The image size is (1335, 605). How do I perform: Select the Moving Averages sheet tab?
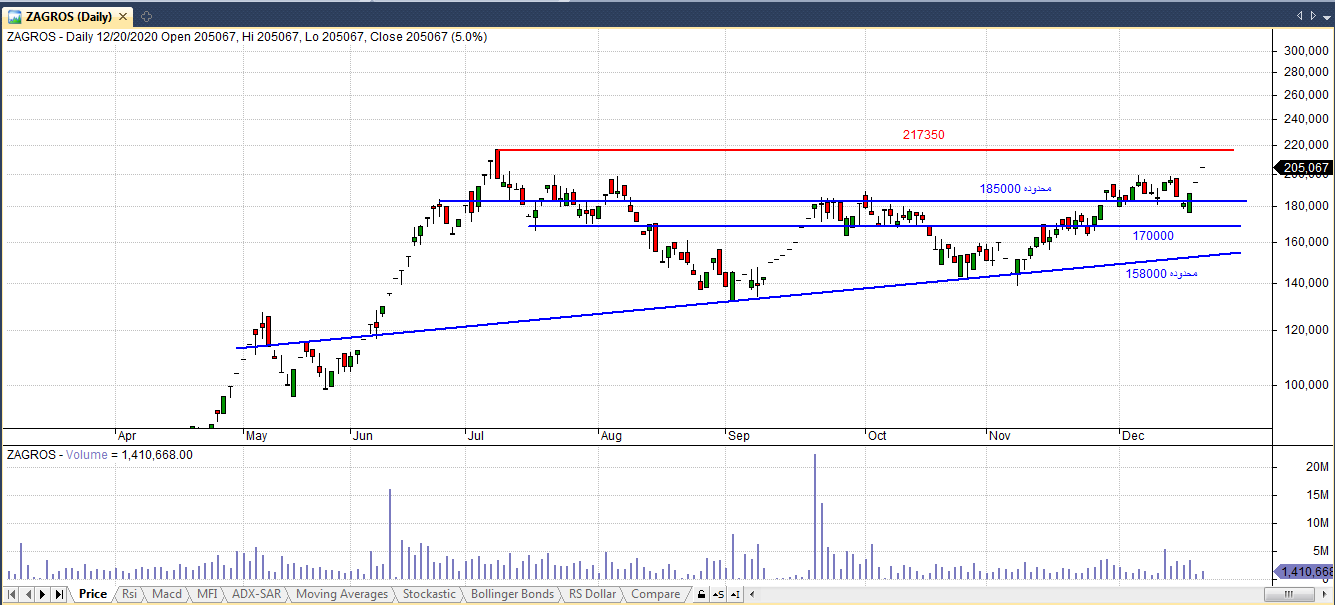tap(342, 595)
